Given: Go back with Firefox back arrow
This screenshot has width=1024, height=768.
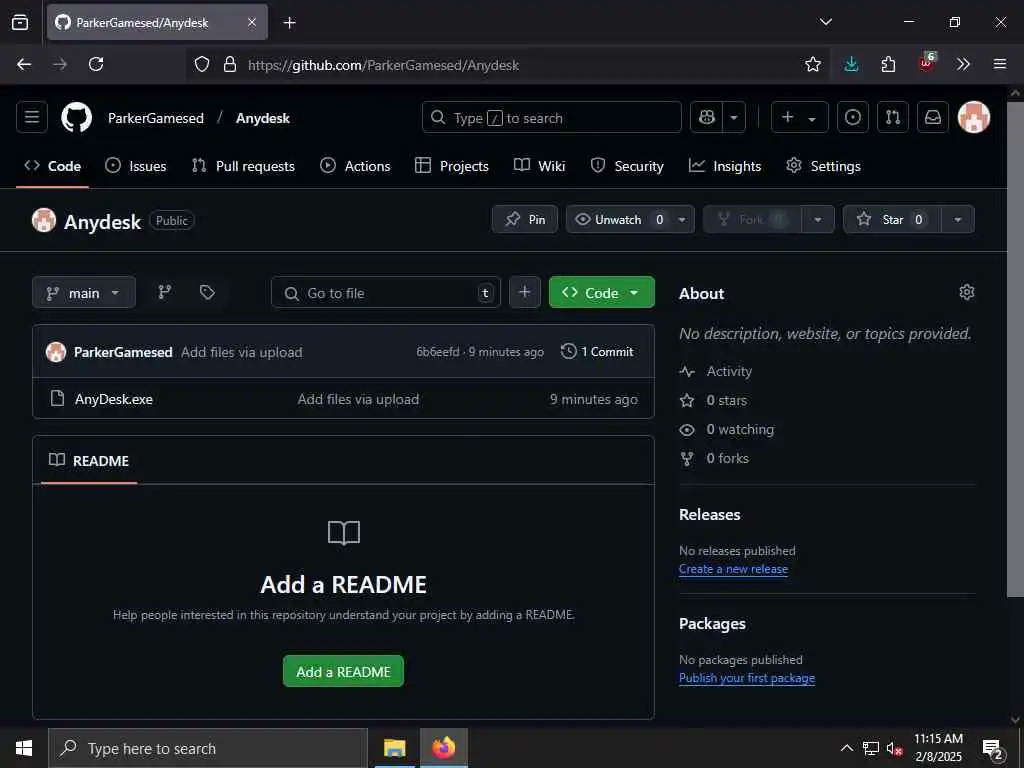Looking at the screenshot, I should 24,64.
